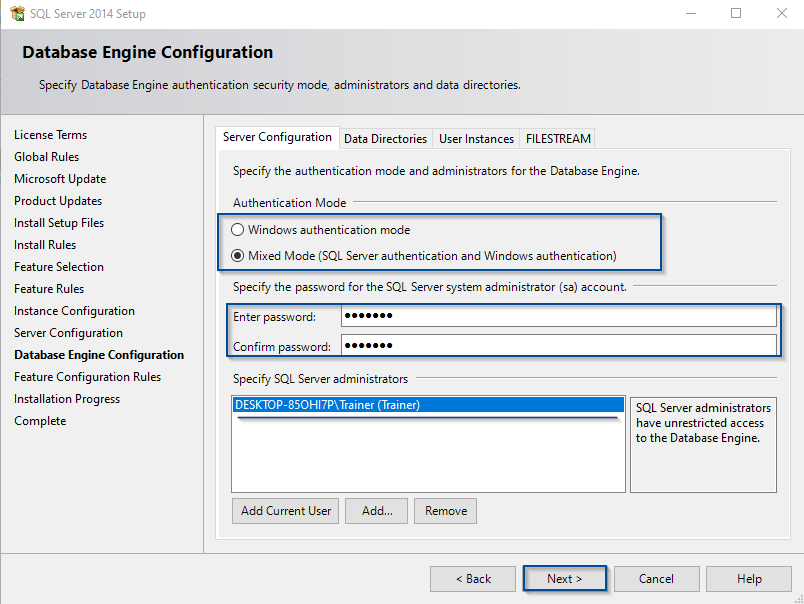Click the SQL Server Setup title bar icon

coord(17,14)
